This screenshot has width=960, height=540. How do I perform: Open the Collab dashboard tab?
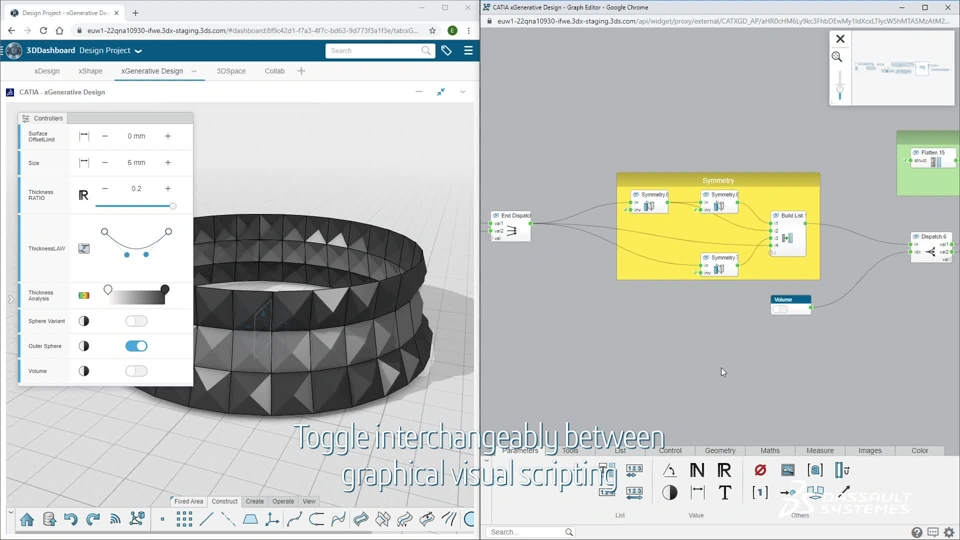(x=274, y=71)
